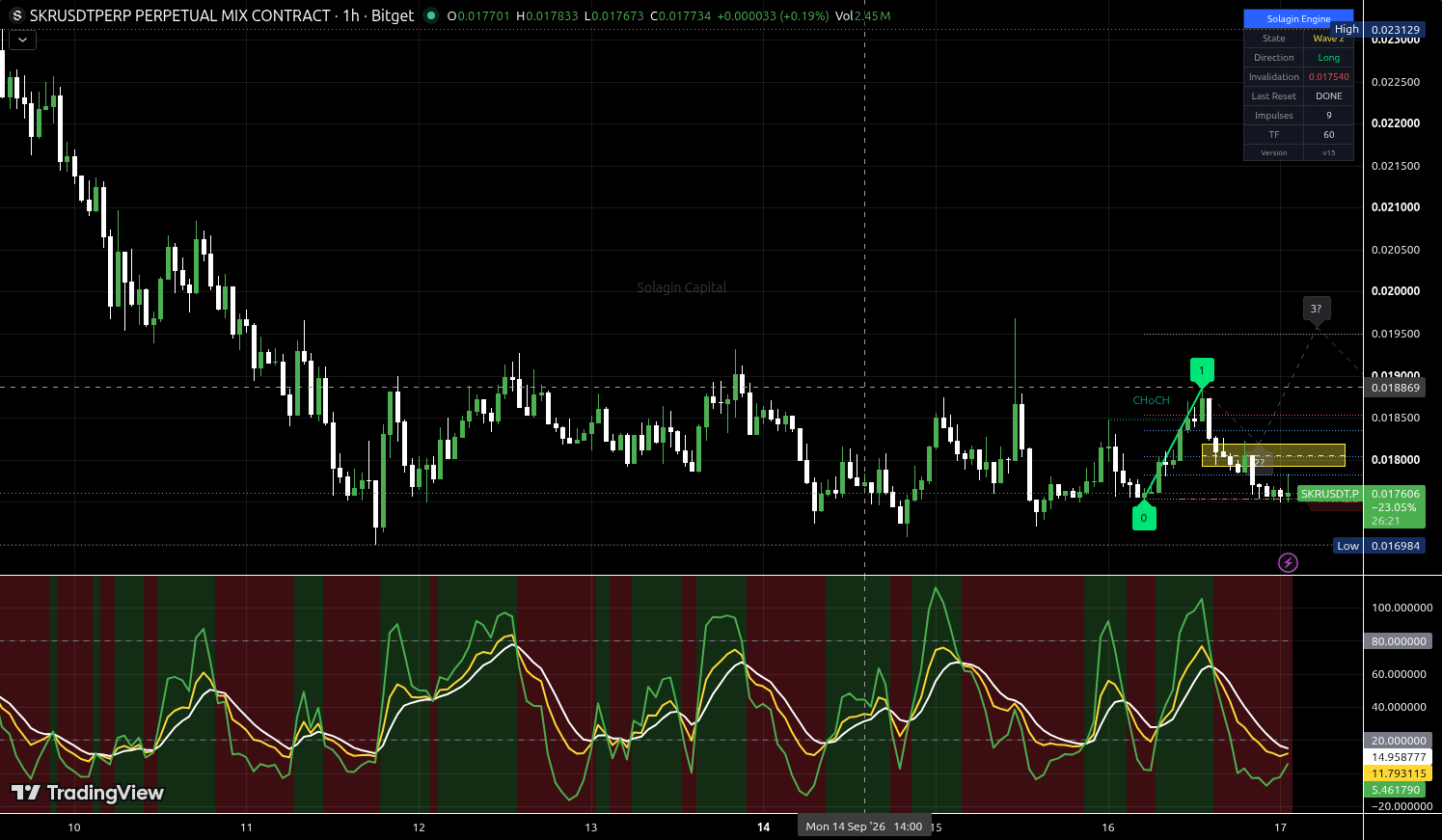
Task: Click the SKRUSDTPERP symbol logo icon
Action: pos(15,15)
